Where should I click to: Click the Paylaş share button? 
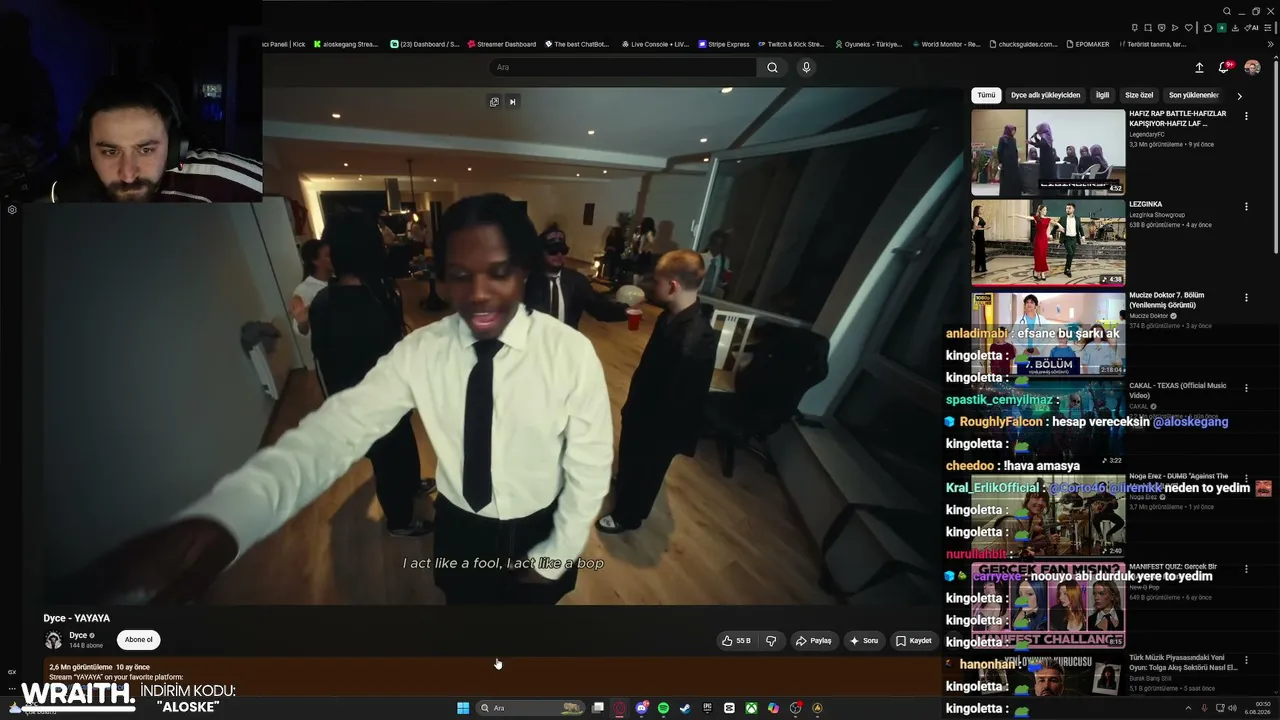(x=814, y=641)
